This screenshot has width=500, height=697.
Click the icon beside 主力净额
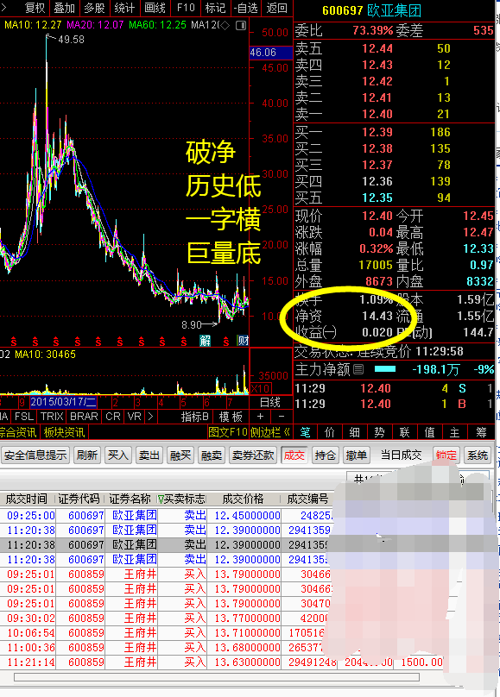pyautogui.click(x=358, y=369)
